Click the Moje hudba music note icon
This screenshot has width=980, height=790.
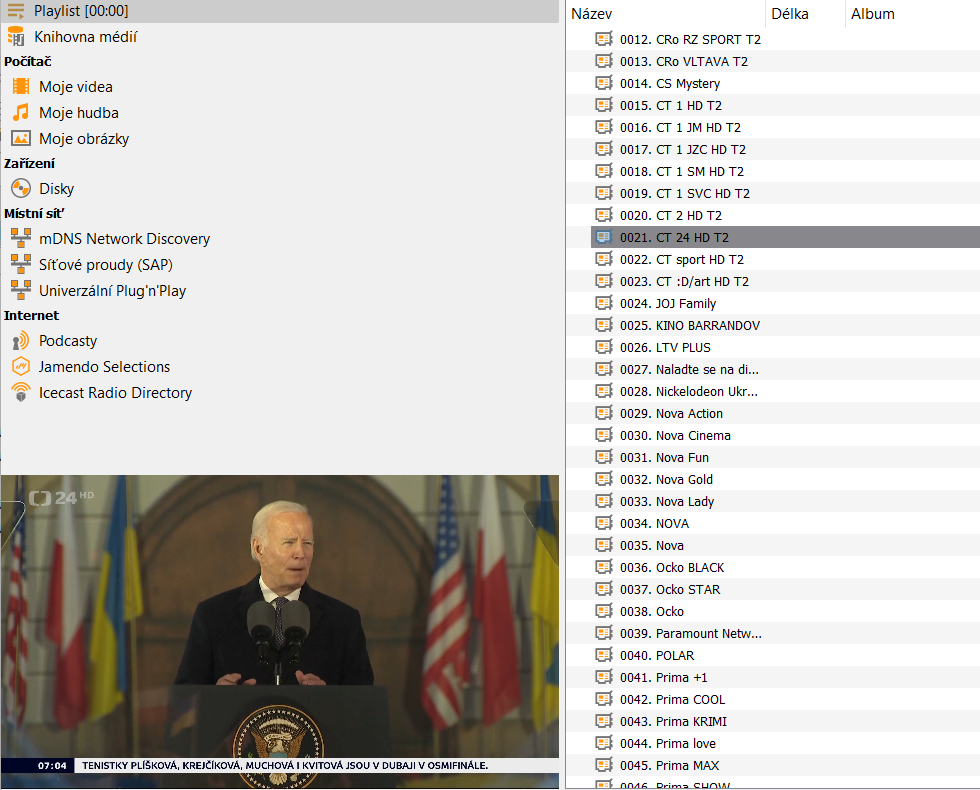coord(21,113)
